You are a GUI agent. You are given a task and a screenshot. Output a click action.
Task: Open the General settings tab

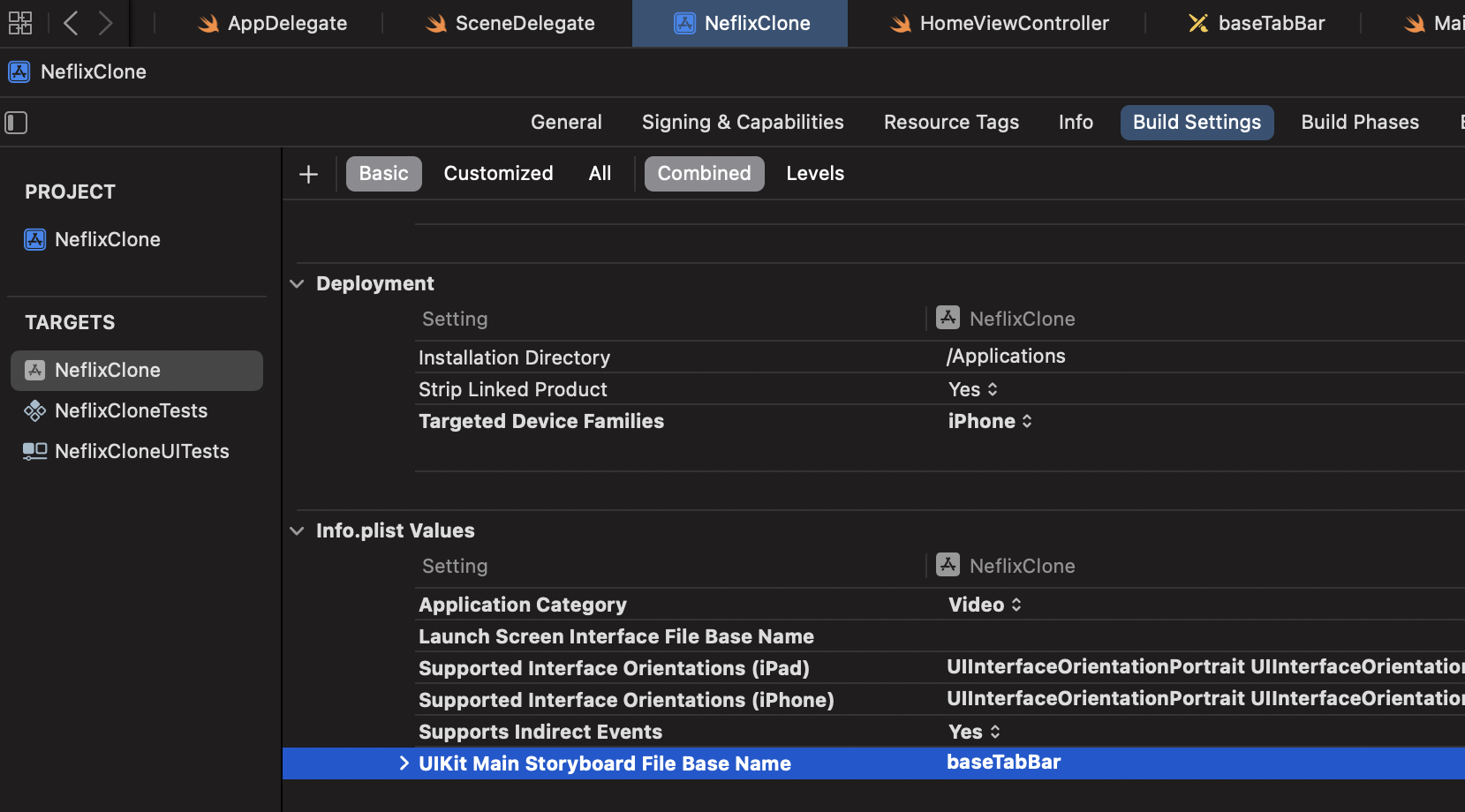566,123
